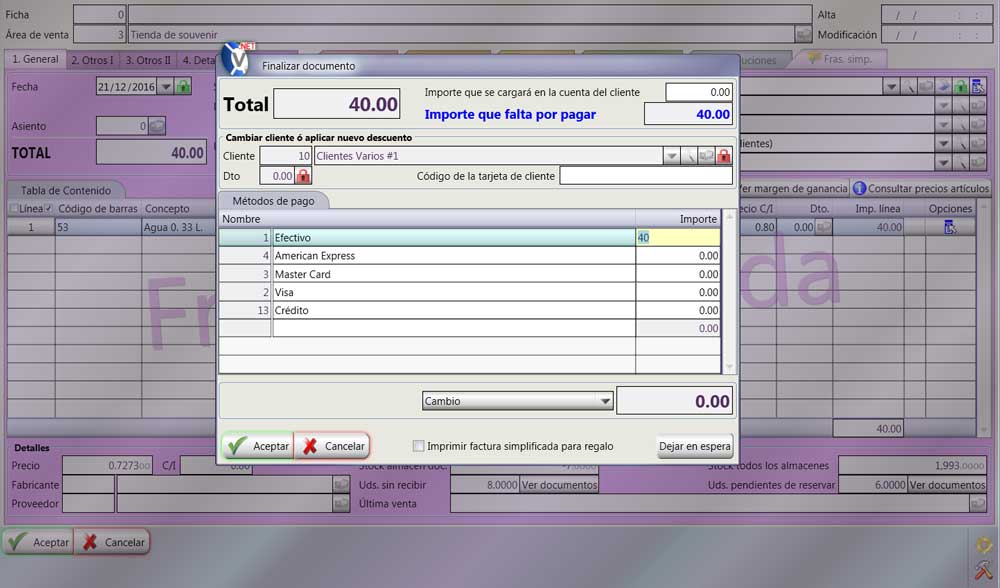Image resolution: width=1000 pixels, height=588 pixels.
Task: Click the search magnifier beside the Cliente dropdown
Action: click(x=689, y=156)
